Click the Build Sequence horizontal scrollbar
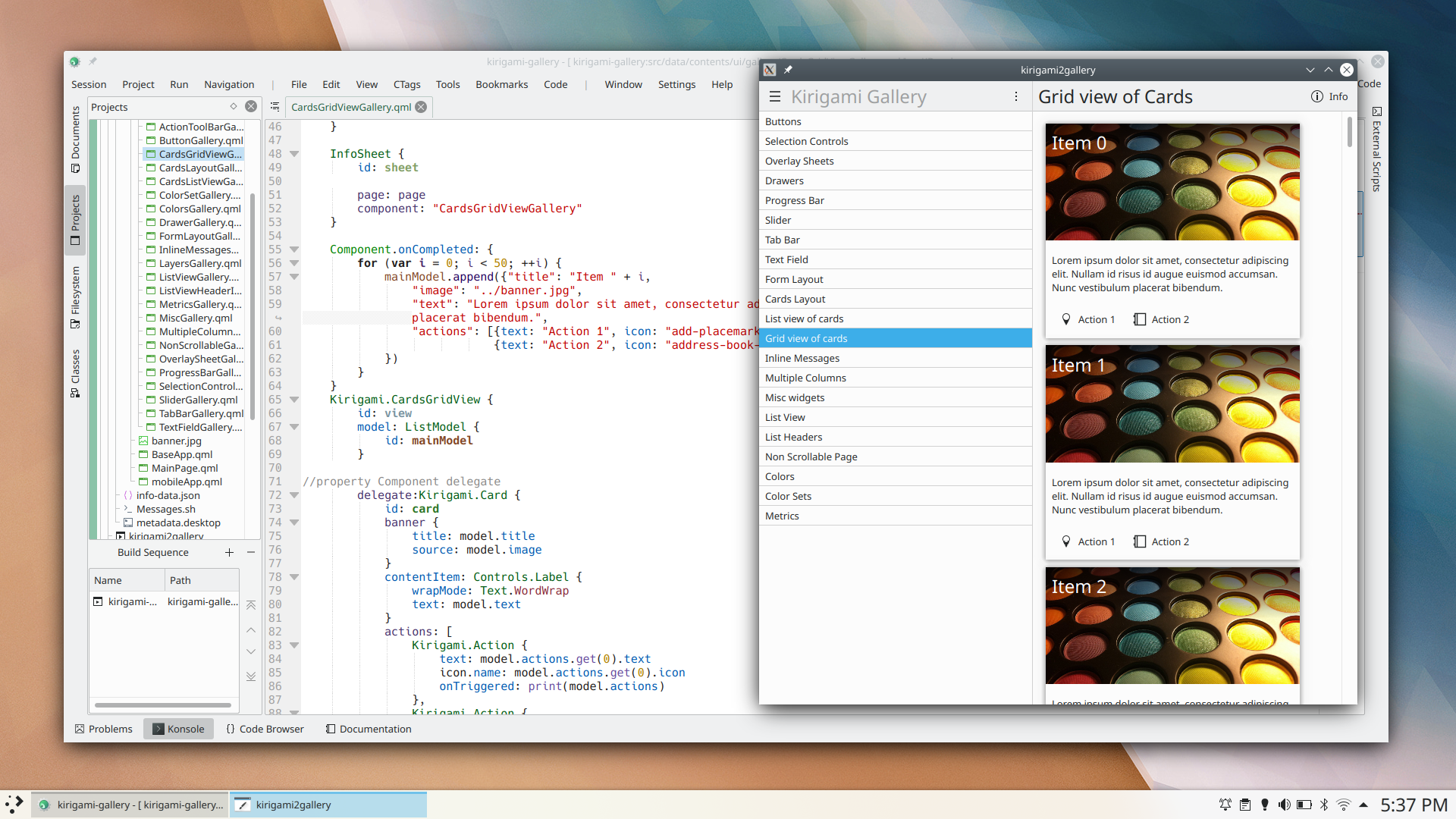This screenshot has height=819, width=1456. click(x=163, y=705)
